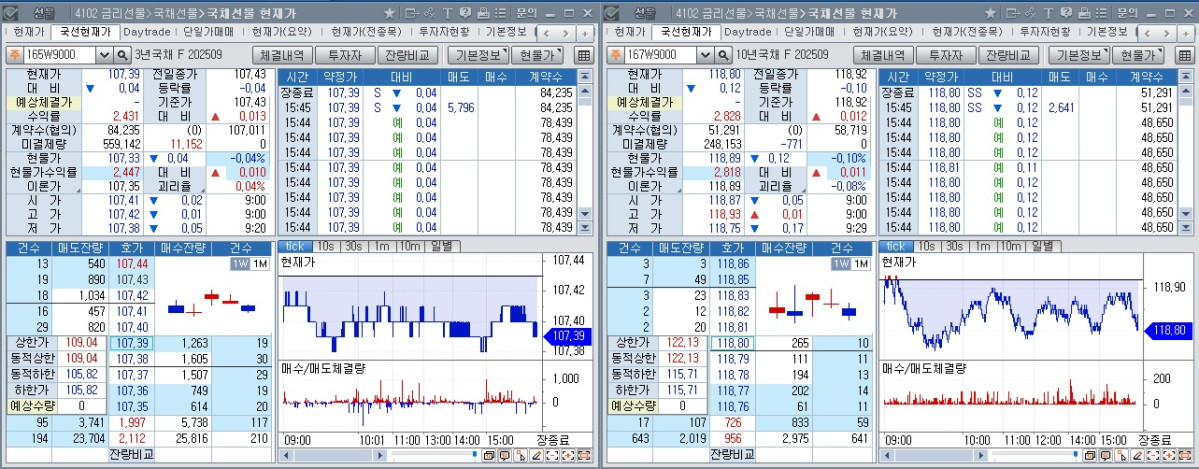Open the 단일가매매 tab in the left window
This screenshot has height=469, width=1199.
coord(209,32)
